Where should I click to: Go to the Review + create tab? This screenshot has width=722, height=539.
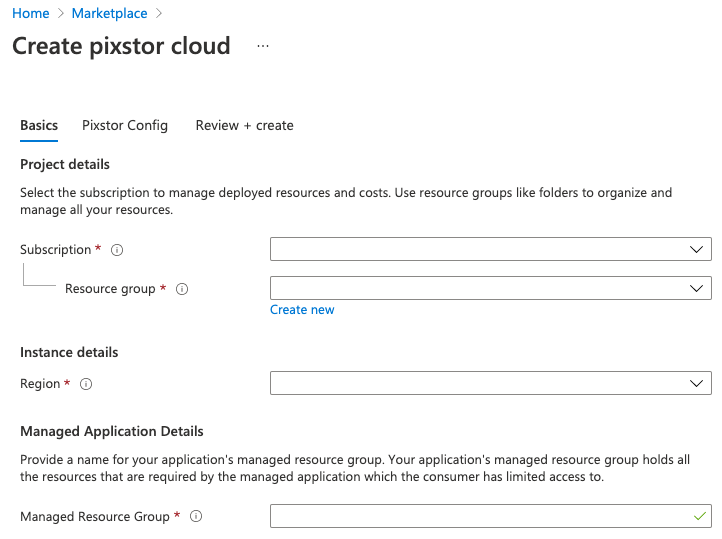(x=245, y=126)
